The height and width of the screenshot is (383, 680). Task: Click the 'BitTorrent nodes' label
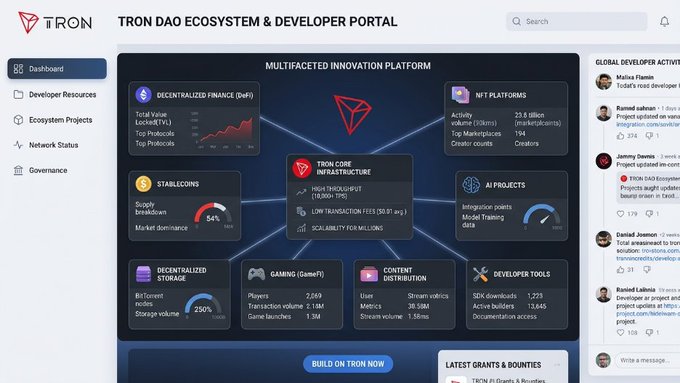[x=149, y=300]
